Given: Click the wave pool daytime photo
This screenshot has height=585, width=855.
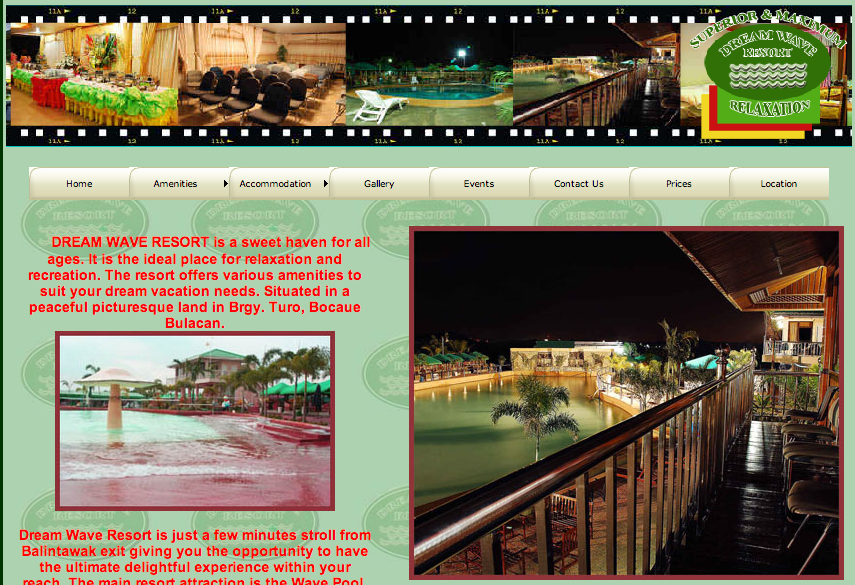Looking at the screenshot, I should pos(195,421).
